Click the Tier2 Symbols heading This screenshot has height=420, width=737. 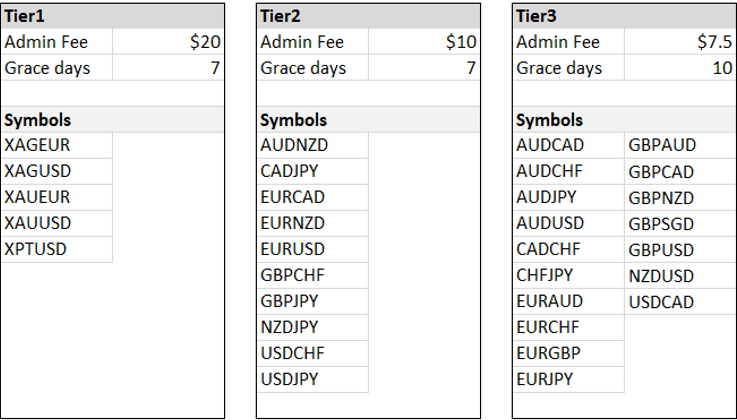coord(368,120)
